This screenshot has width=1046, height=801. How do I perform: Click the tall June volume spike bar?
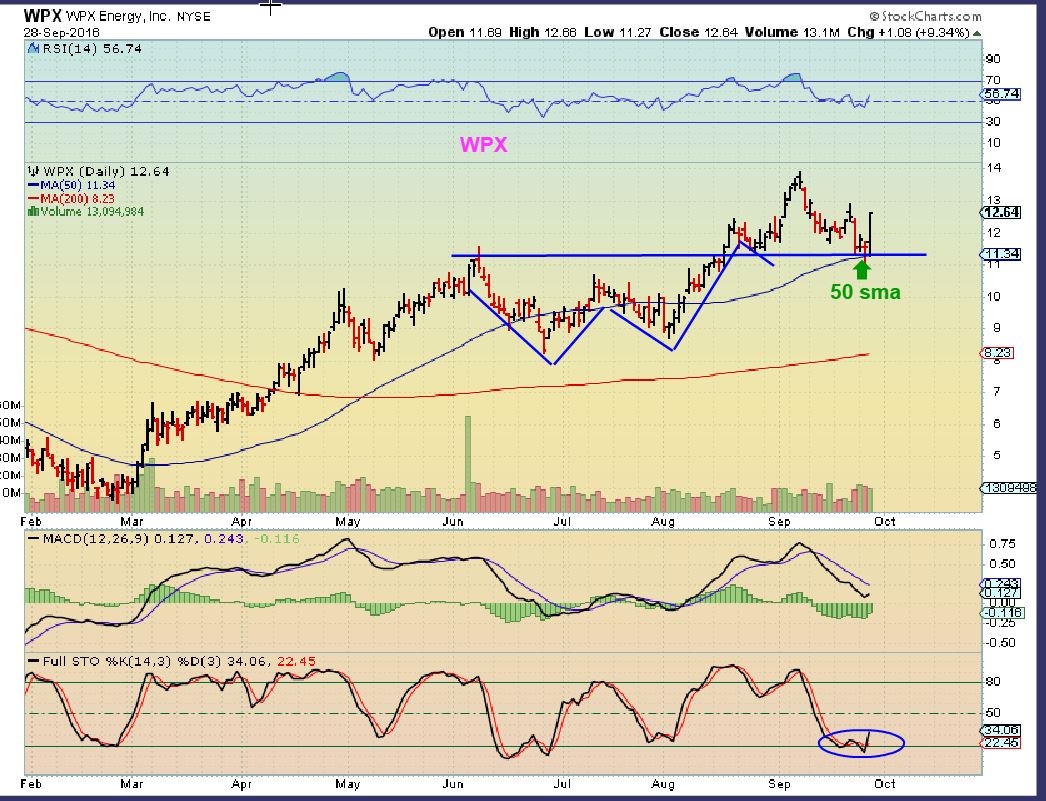pyautogui.click(x=468, y=464)
